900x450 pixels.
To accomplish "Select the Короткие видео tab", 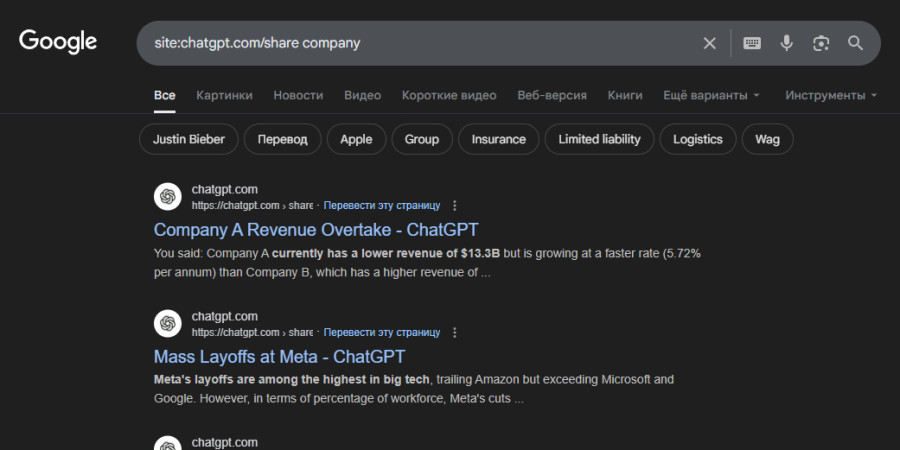I will pos(449,95).
